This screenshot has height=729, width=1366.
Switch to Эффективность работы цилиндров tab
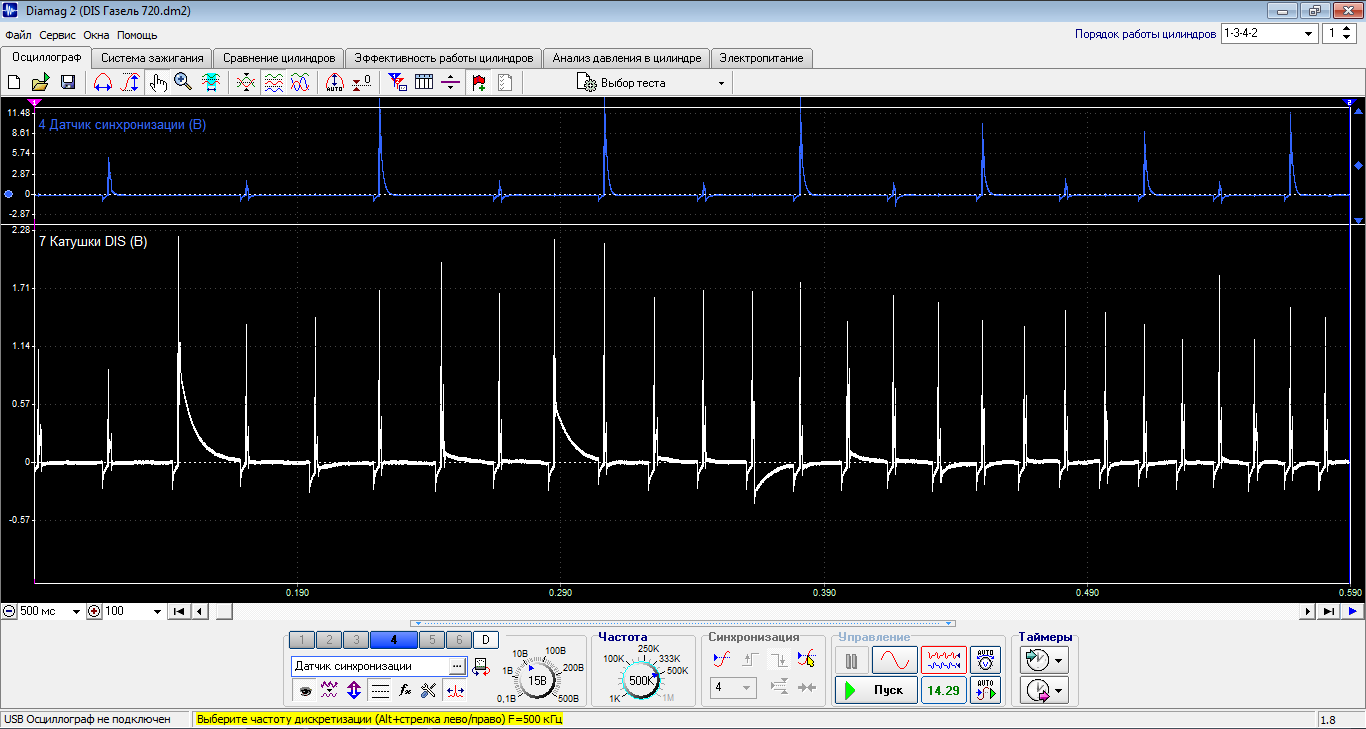[x=444, y=58]
